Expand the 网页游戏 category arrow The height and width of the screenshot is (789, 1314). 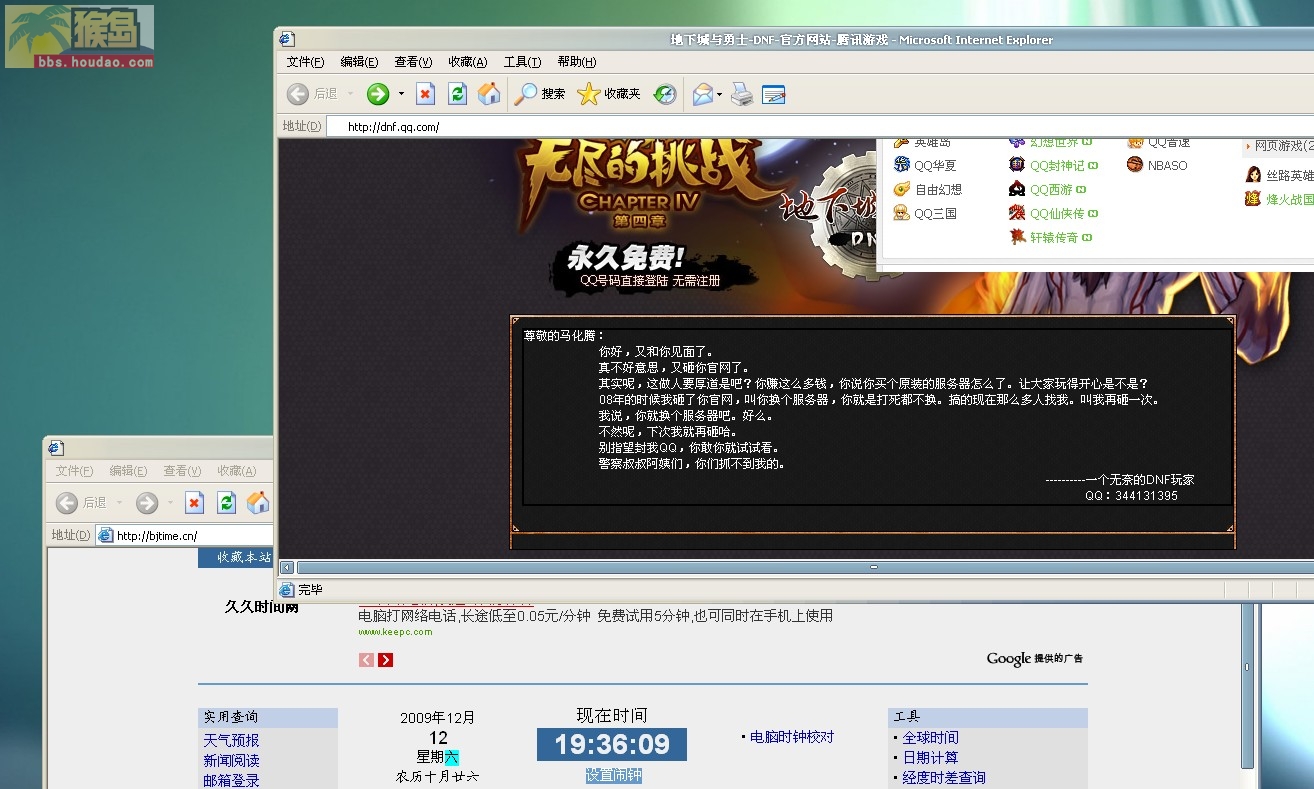1249,146
